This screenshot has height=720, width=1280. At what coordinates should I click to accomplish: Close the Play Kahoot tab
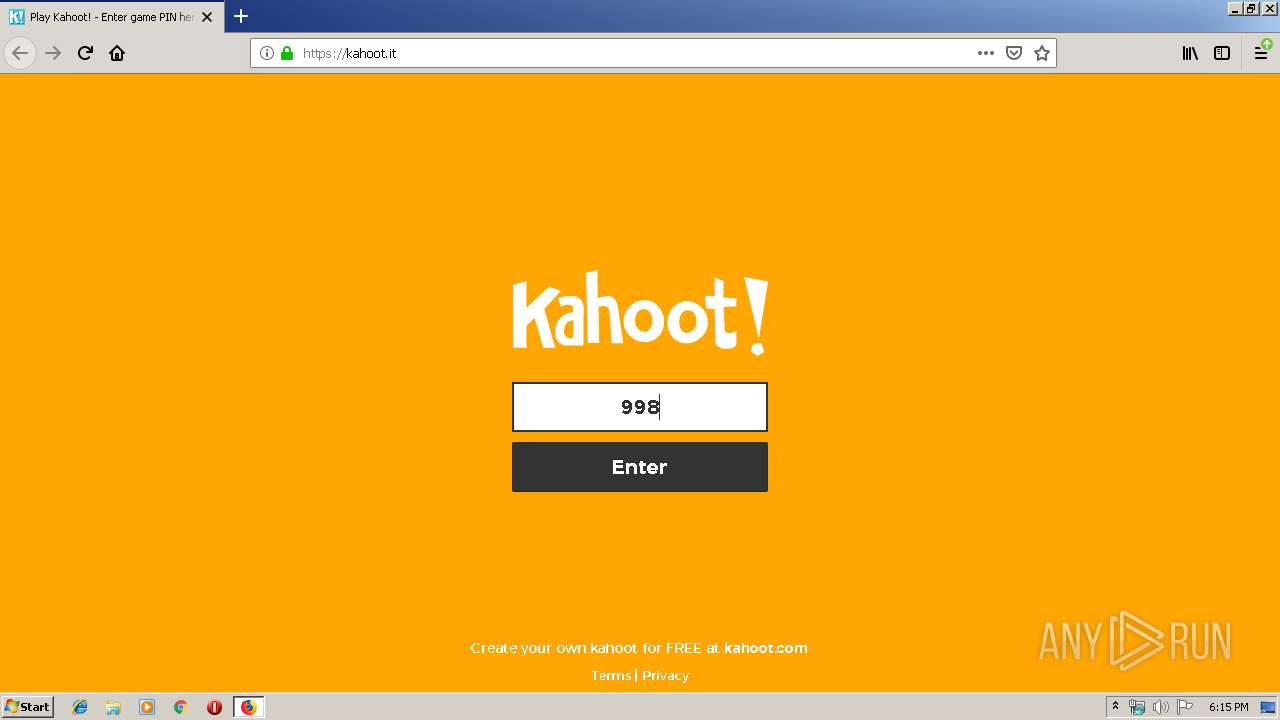(207, 17)
